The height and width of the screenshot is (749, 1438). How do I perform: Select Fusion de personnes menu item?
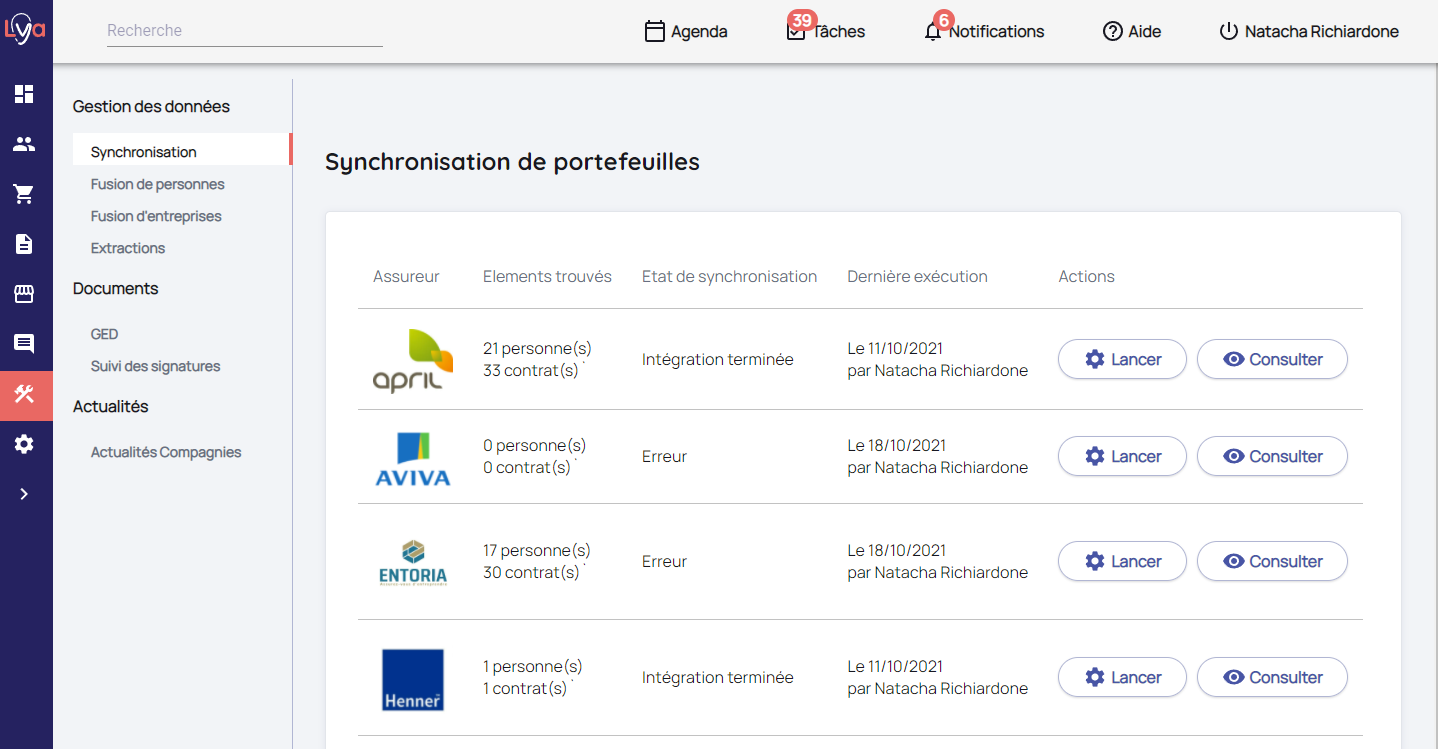click(x=157, y=184)
